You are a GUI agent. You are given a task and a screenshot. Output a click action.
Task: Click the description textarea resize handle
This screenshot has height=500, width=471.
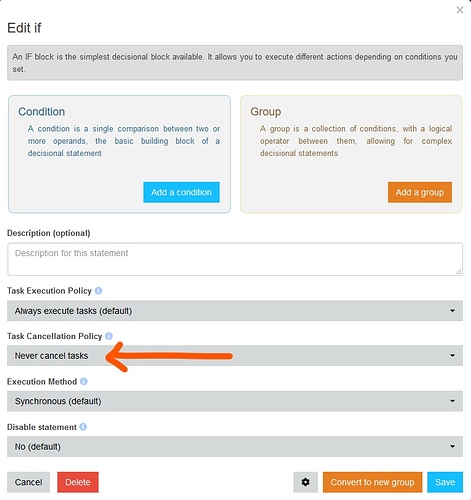pyautogui.click(x=459, y=272)
